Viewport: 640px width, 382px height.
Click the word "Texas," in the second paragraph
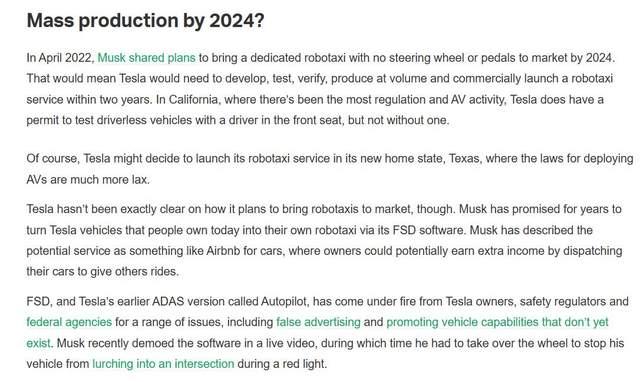(x=465, y=158)
